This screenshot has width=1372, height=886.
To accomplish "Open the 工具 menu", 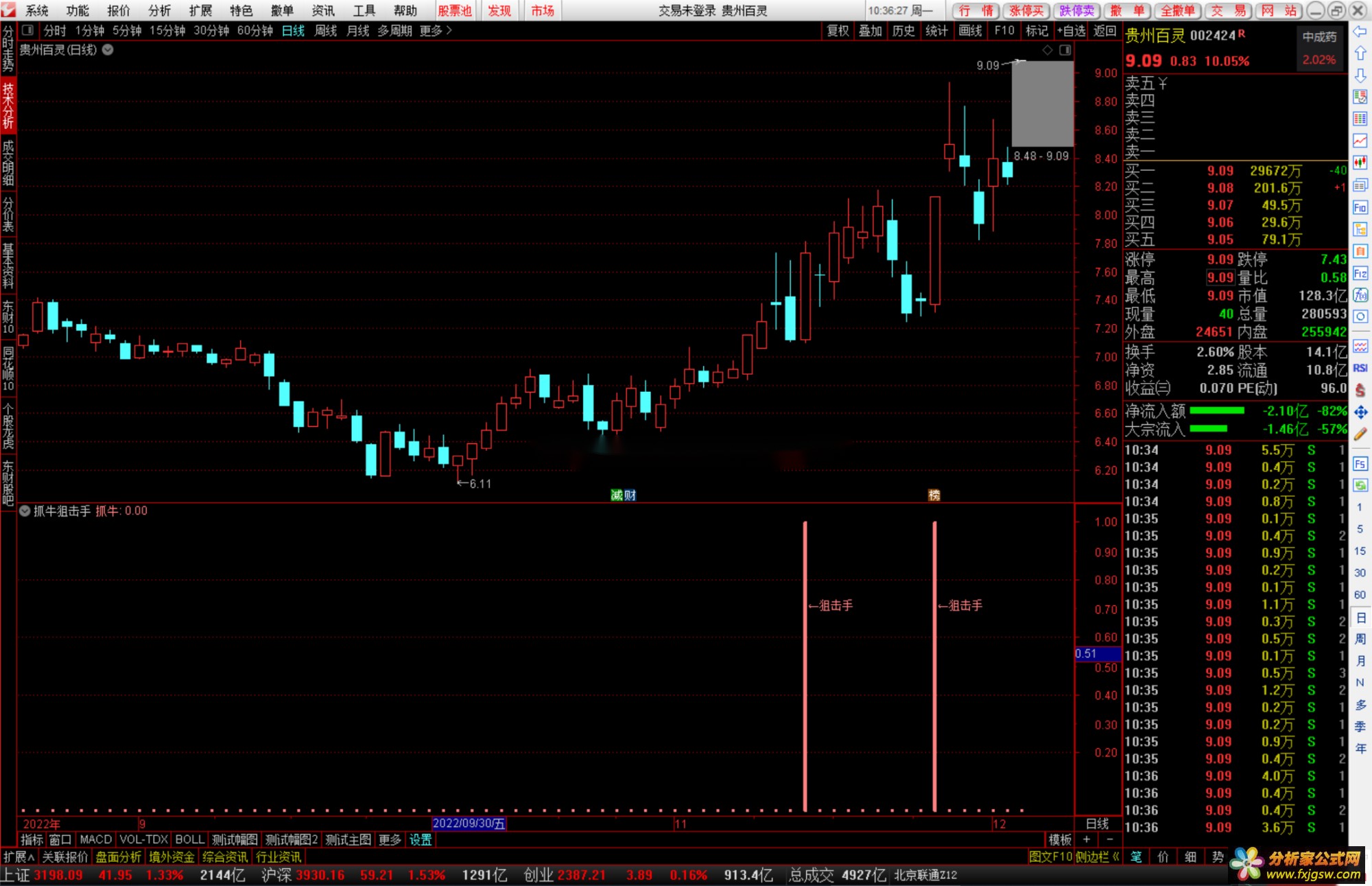I will [x=364, y=10].
